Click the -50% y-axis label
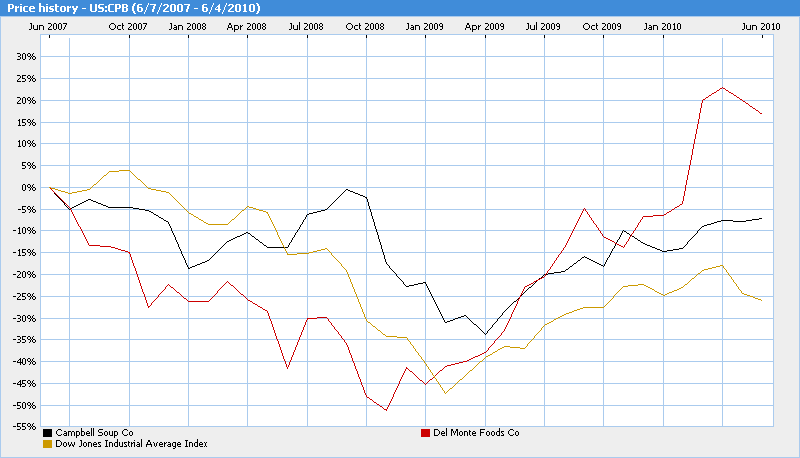 pos(26,406)
